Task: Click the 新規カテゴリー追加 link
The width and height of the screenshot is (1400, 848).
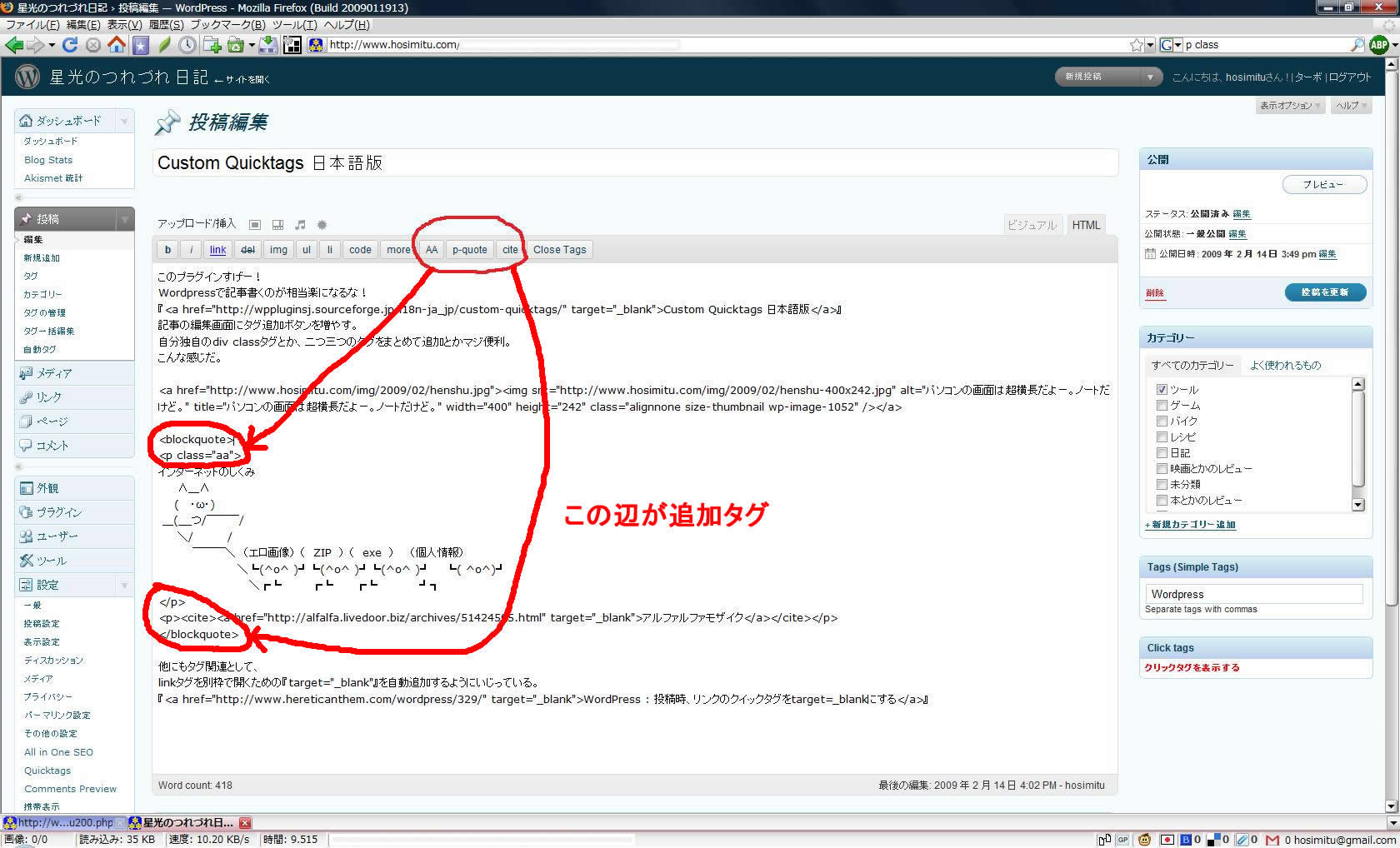Action: pos(1190,525)
